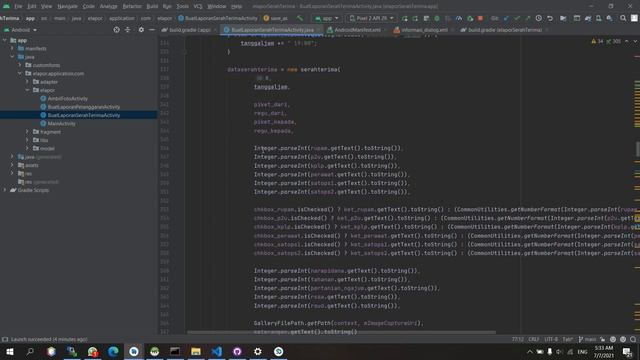Click the main Git branch in status bar
The image size is (640, 360).
click(x=587, y=339)
